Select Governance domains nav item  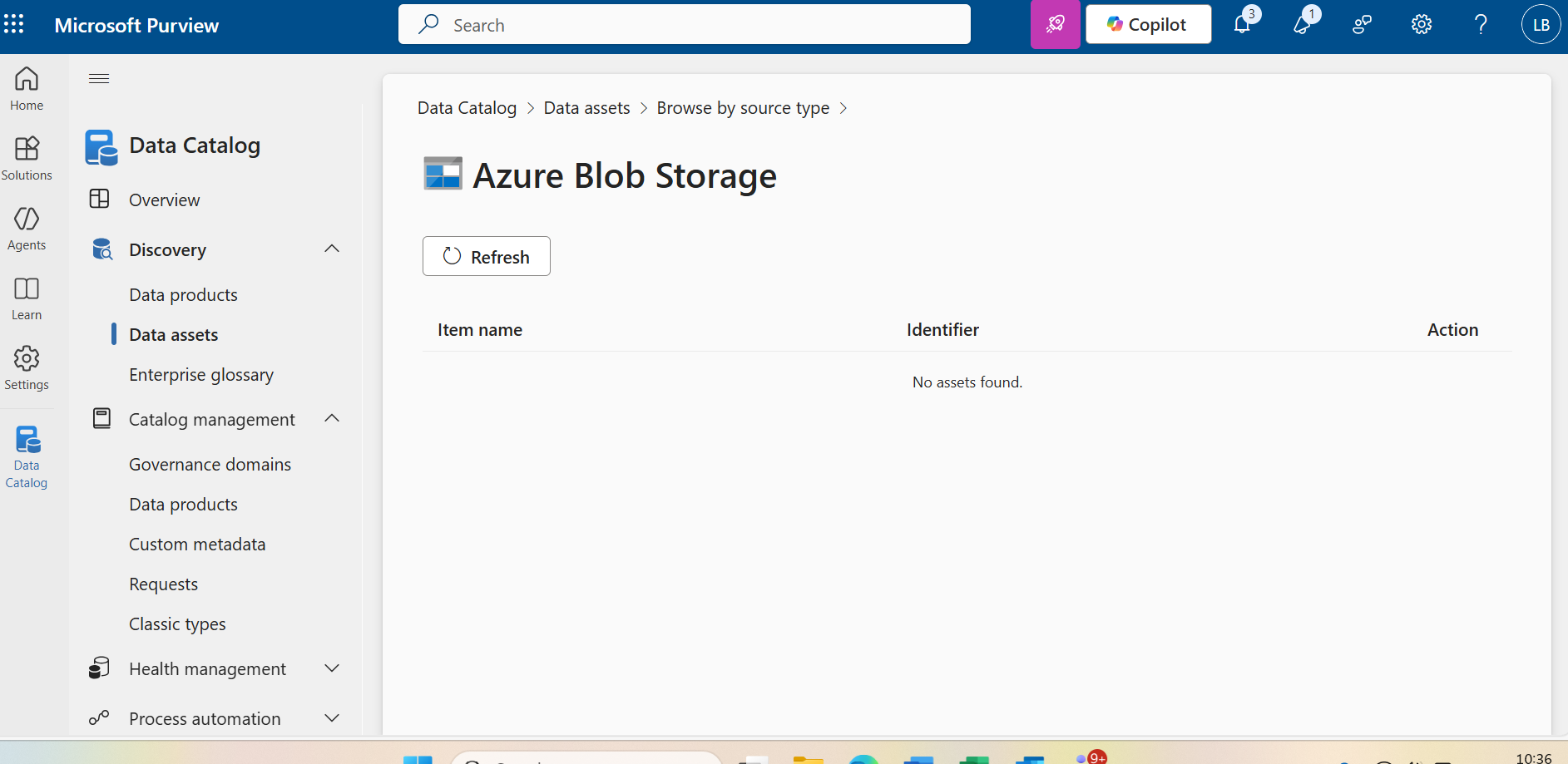210,464
